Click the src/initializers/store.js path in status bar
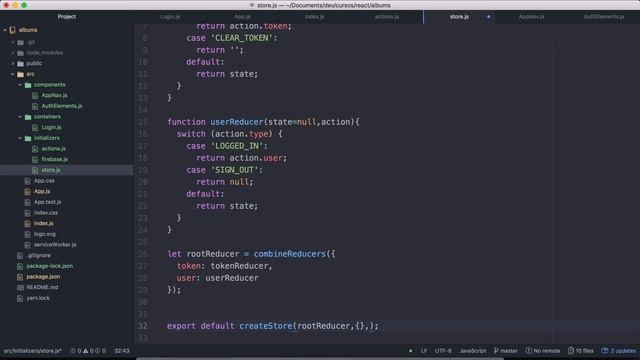640x360 pixels. (33, 351)
